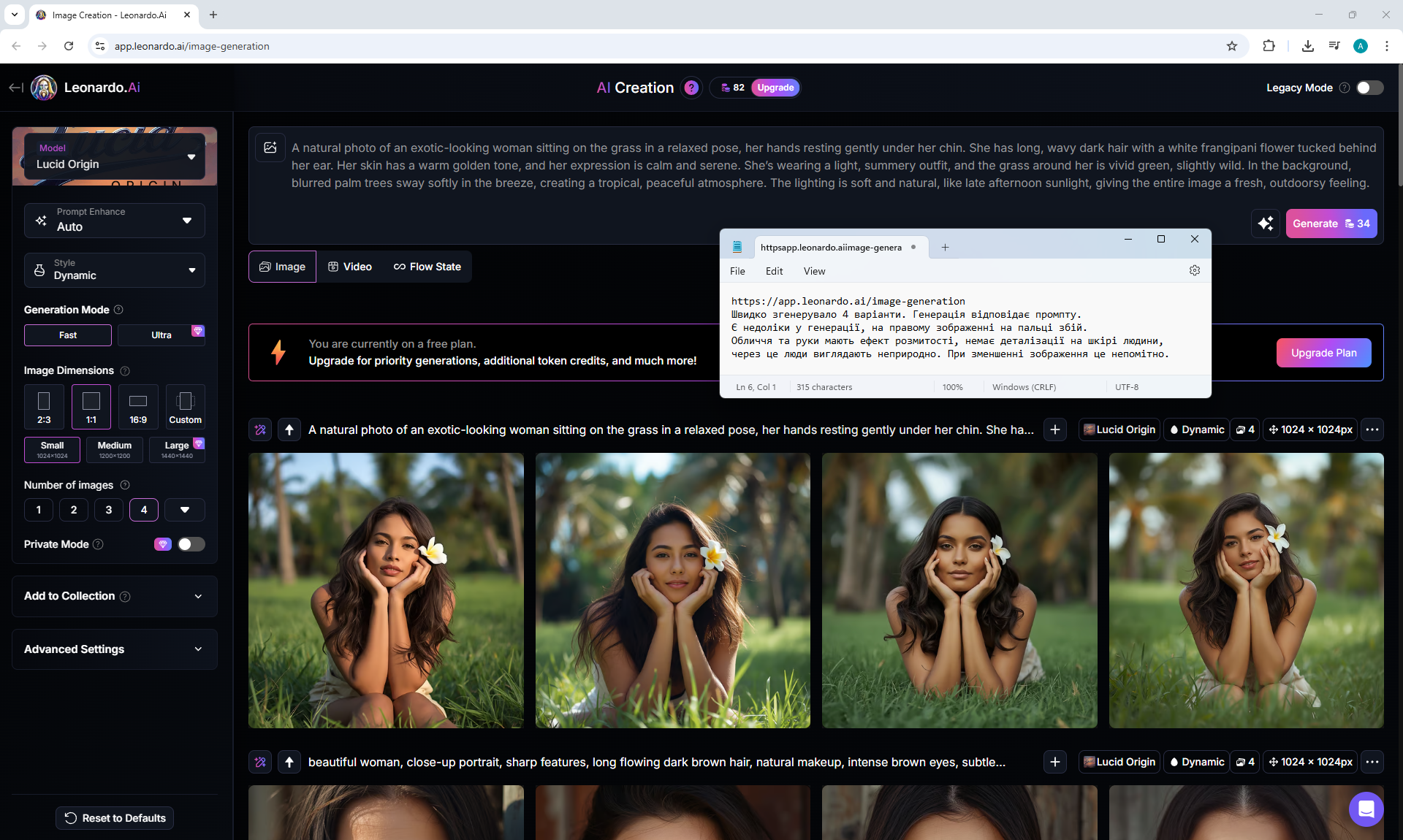Viewport: 1403px width, 840px height.
Task: Collapse the sidebar with back arrow icon
Action: (15, 88)
